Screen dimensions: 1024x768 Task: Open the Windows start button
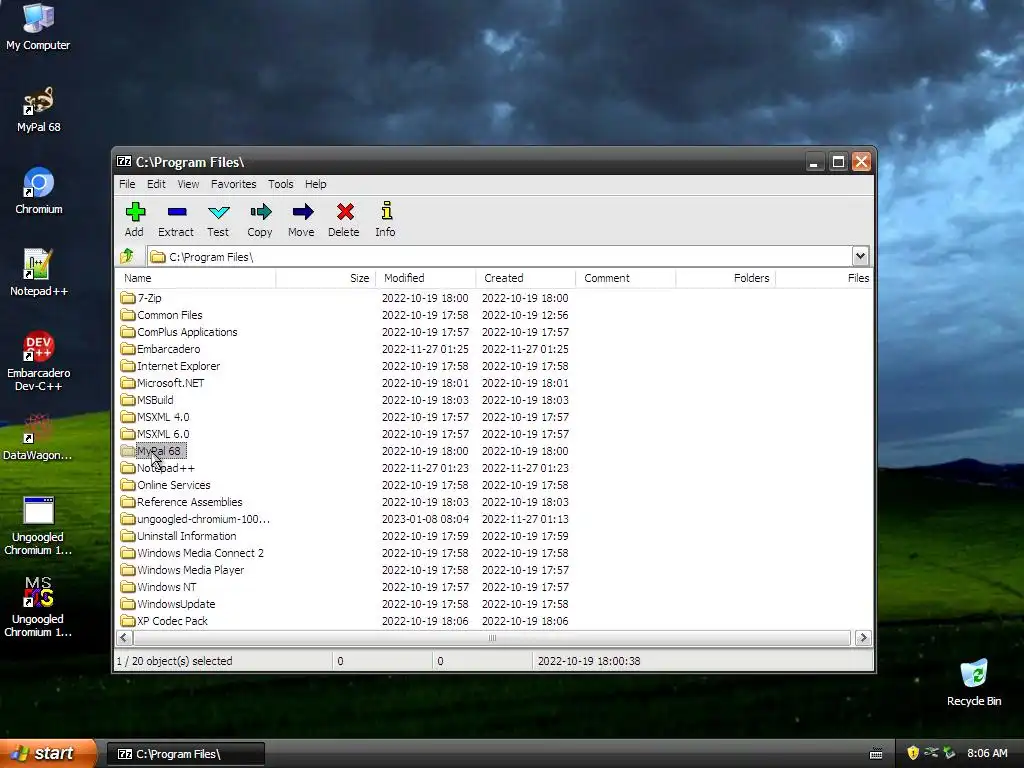(48, 753)
